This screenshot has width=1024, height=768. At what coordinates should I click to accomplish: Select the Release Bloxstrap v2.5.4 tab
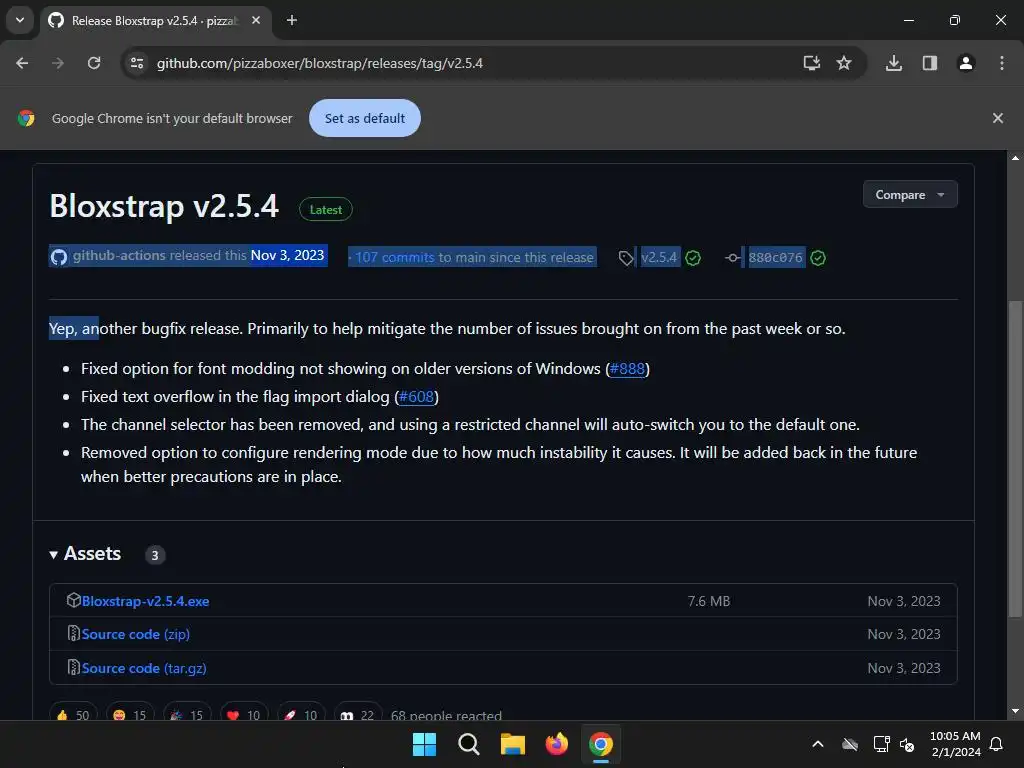point(154,21)
